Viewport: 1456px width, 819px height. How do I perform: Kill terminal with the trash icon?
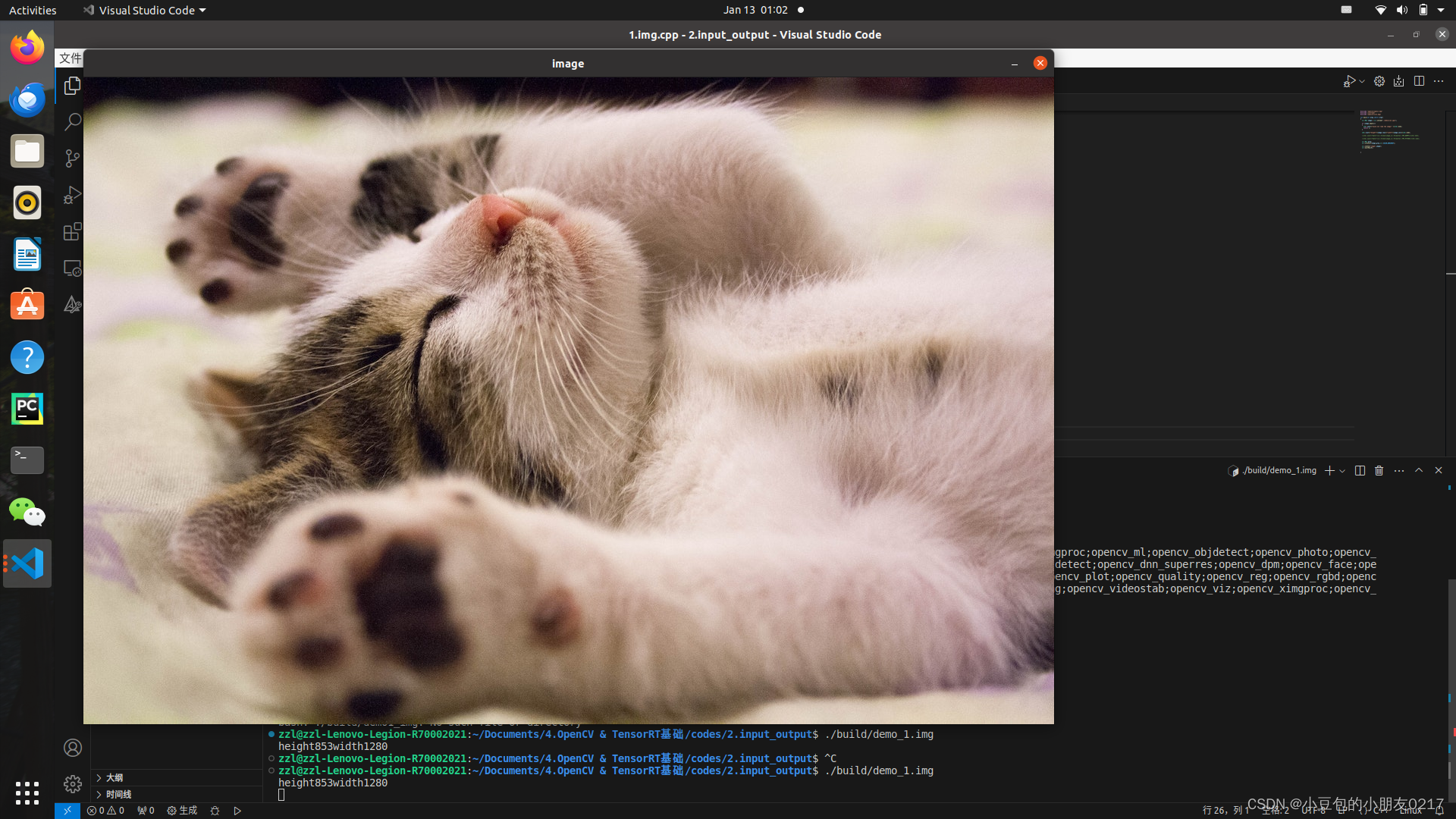click(1379, 471)
